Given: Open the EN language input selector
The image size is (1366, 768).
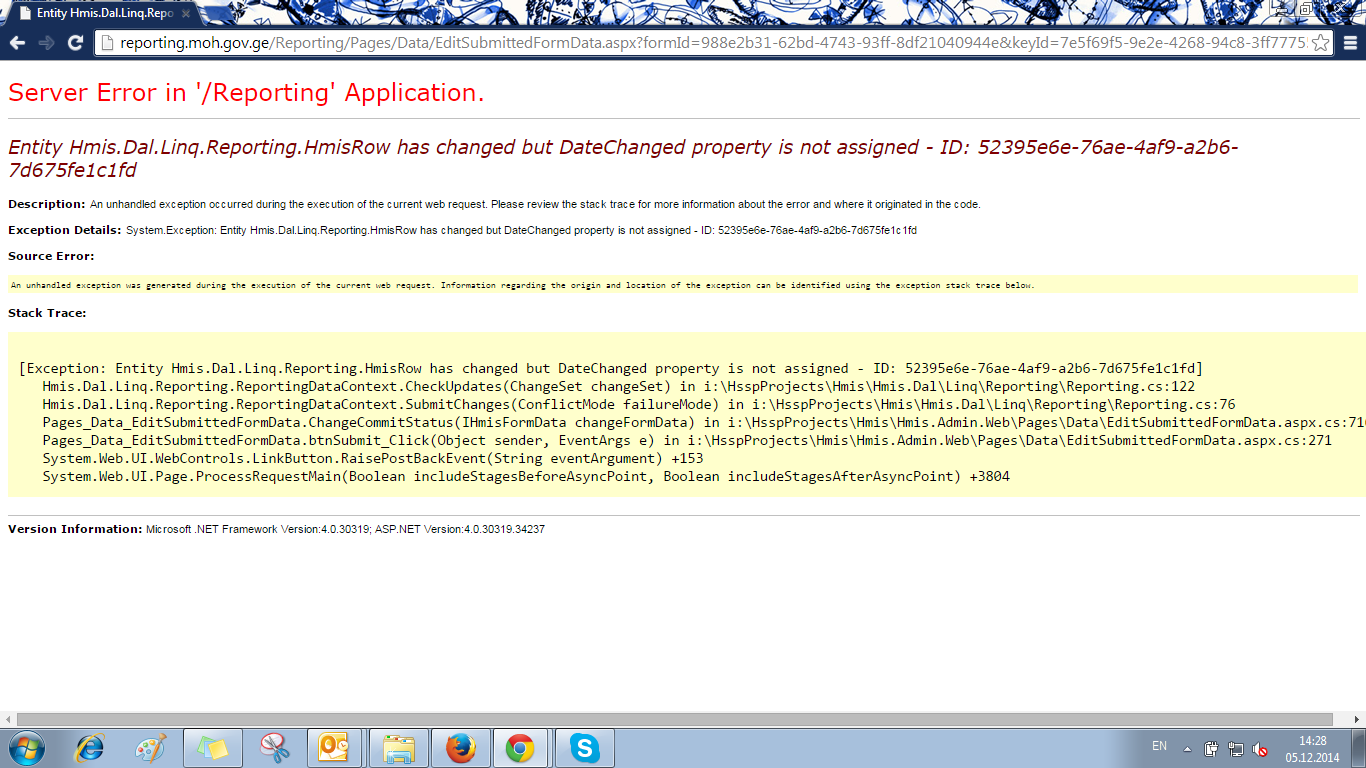Looking at the screenshot, I should (x=1159, y=746).
